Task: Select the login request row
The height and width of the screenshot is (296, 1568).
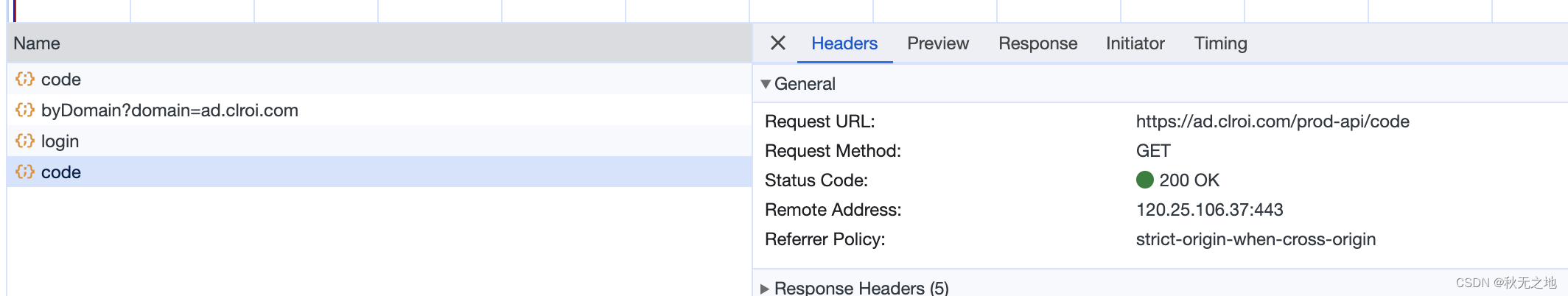Action: (60, 141)
